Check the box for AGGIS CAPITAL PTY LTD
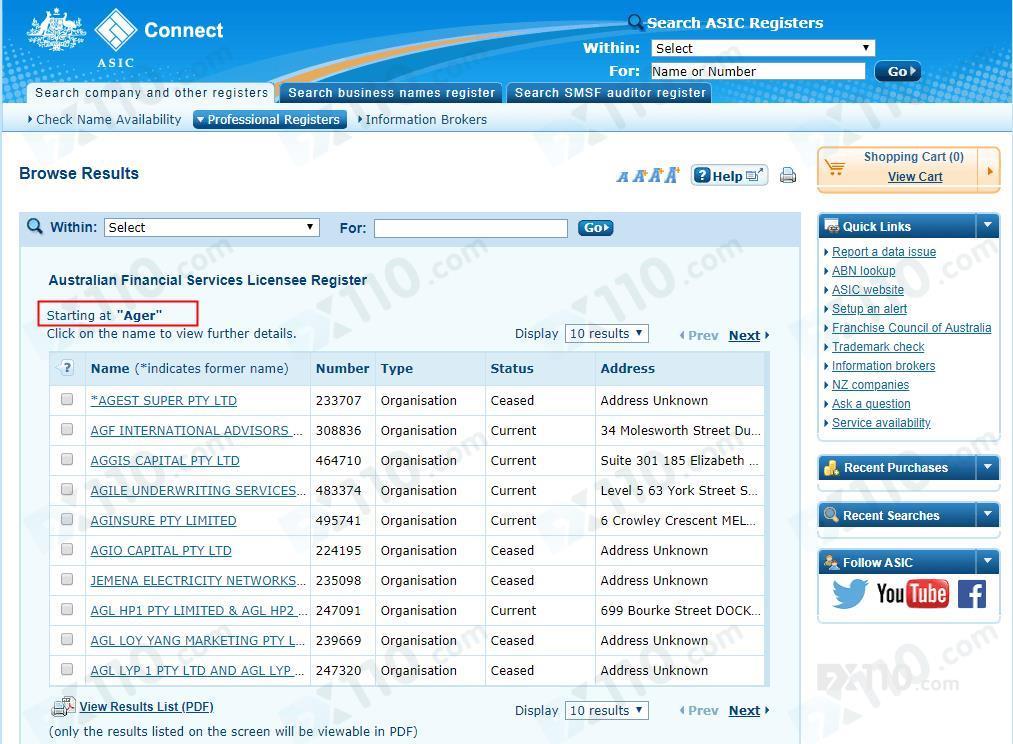1013x744 pixels. click(x=67, y=460)
